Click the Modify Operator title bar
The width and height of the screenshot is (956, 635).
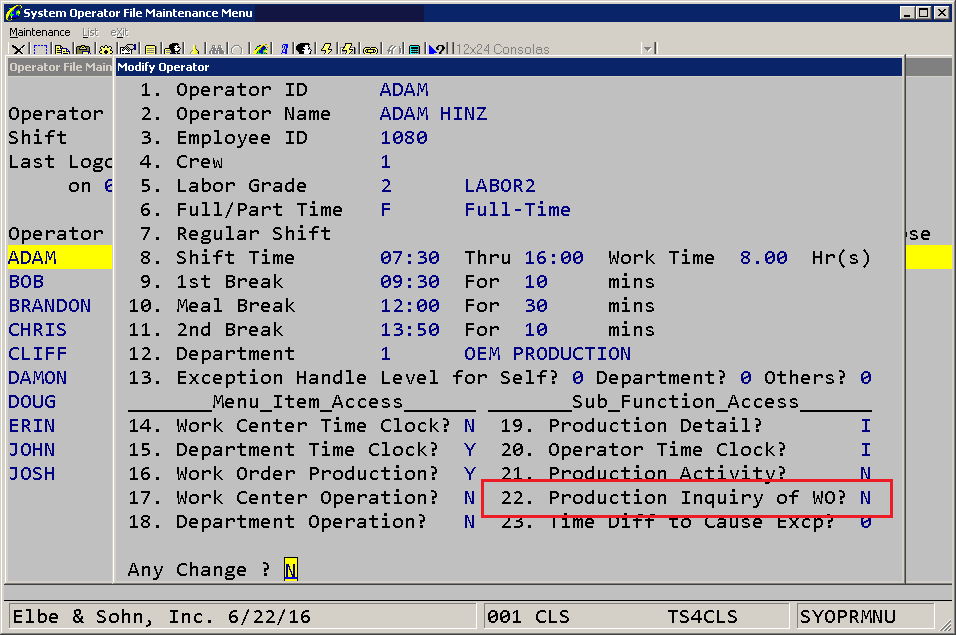[x=508, y=67]
